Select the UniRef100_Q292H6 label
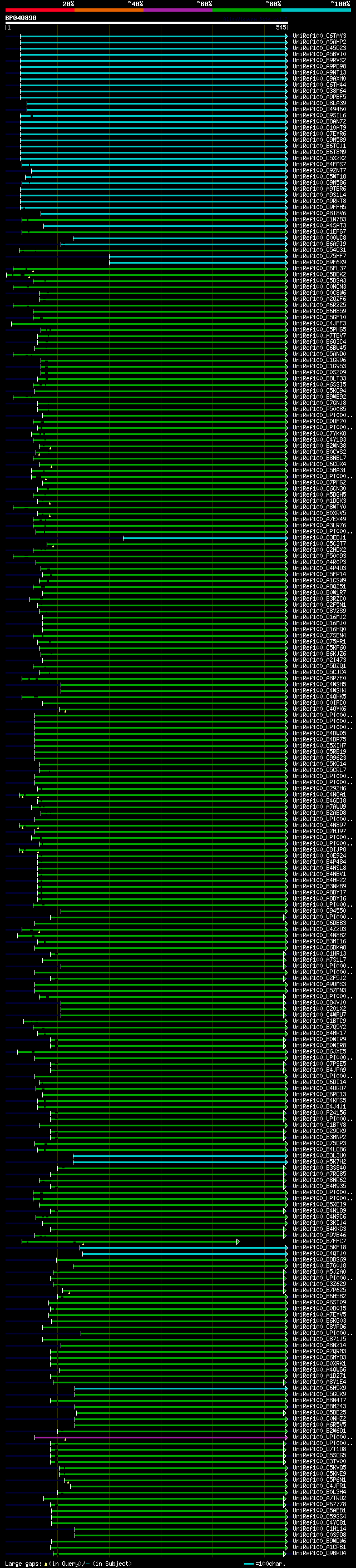Viewport: 356px width, 1568px height. point(319,788)
